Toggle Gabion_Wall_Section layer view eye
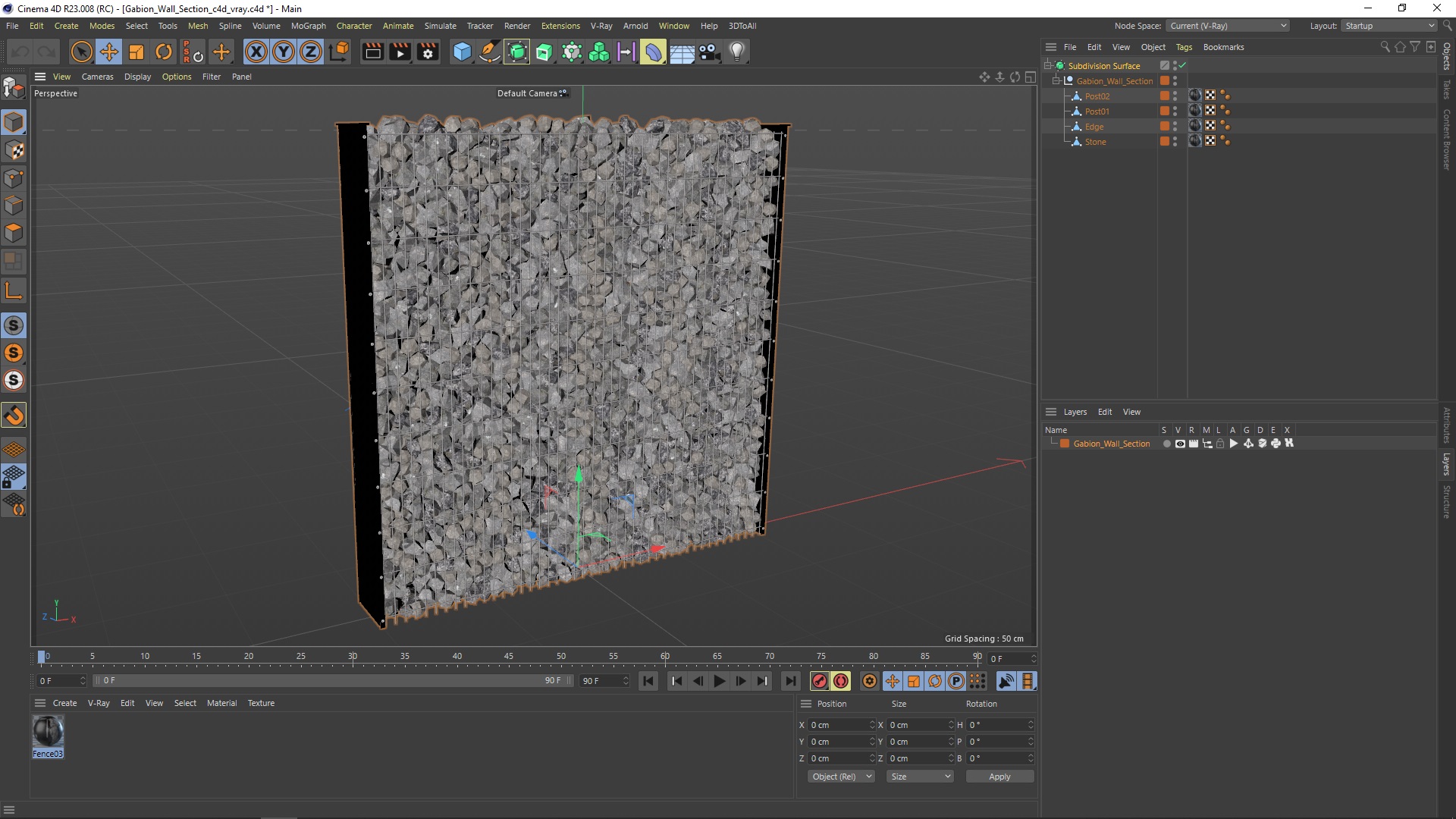Image resolution: width=1456 pixels, height=819 pixels. [1180, 444]
